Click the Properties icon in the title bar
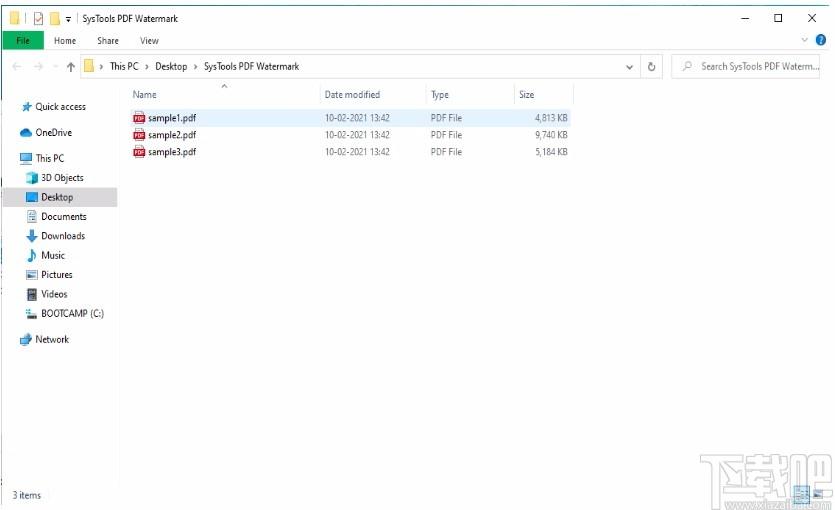This screenshot has width=835, height=510. (38, 19)
